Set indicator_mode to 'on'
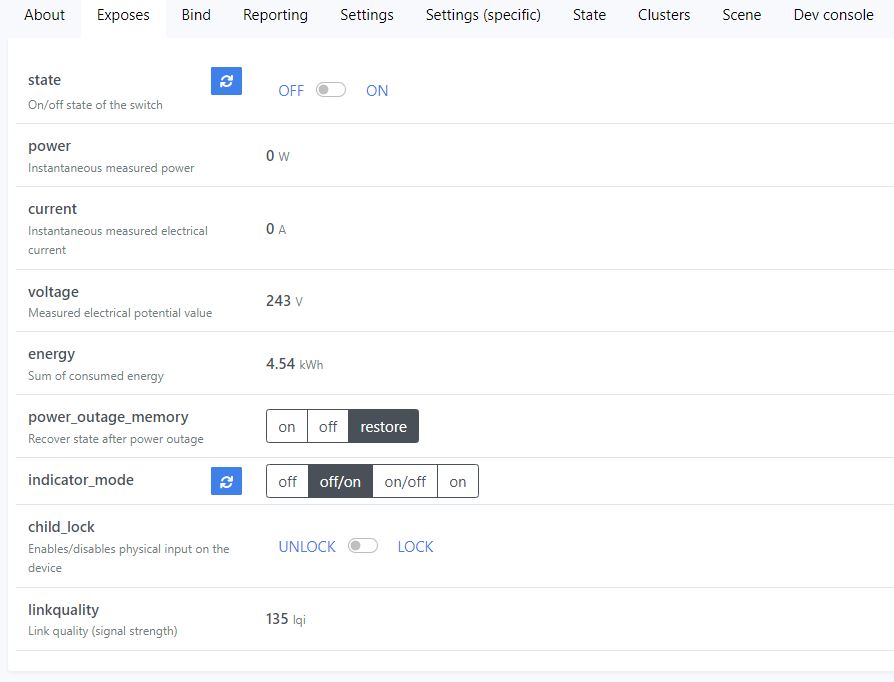Image resolution: width=894 pixels, height=682 pixels. (458, 481)
